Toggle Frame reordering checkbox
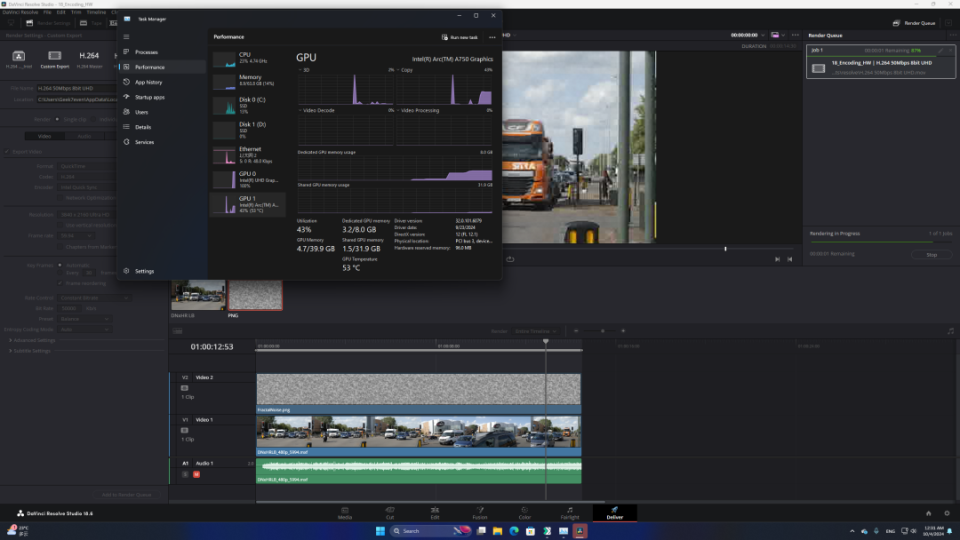Image resolution: width=960 pixels, height=540 pixels. (x=60, y=283)
